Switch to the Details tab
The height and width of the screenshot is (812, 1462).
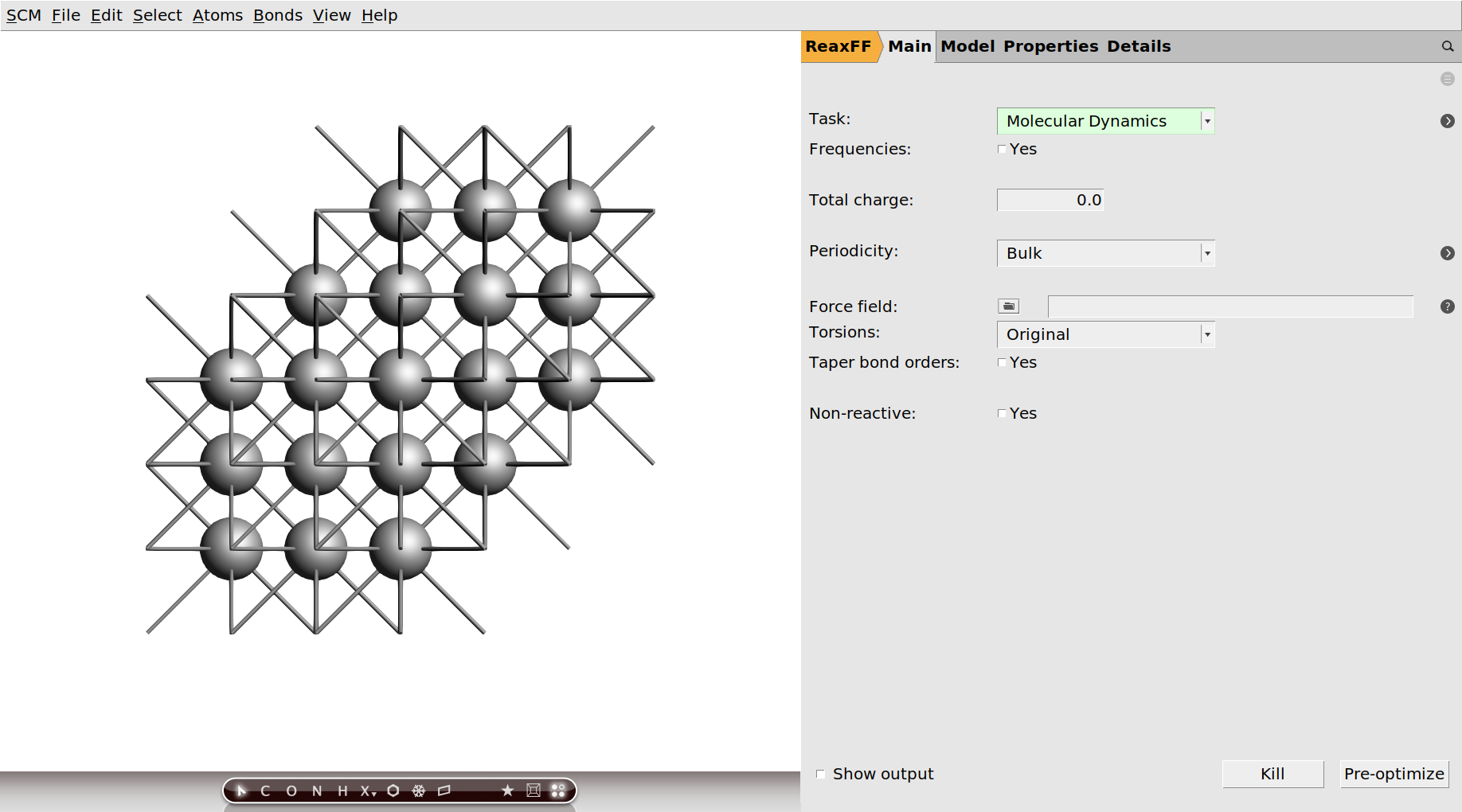tap(1139, 46)
